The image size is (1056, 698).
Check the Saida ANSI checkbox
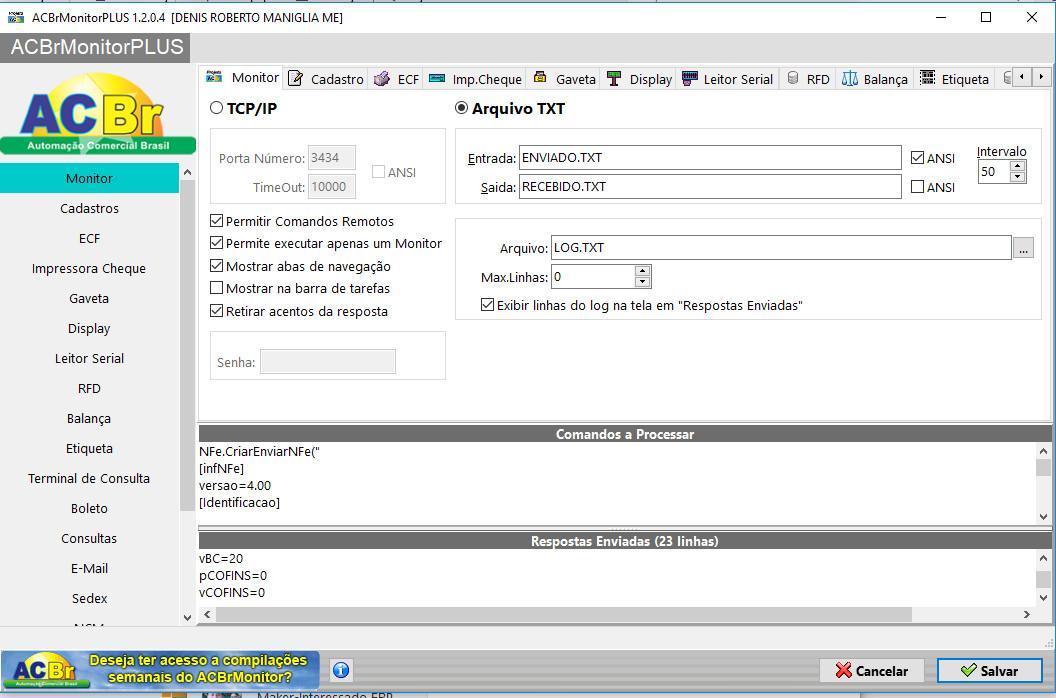click(x=917, y=187)
